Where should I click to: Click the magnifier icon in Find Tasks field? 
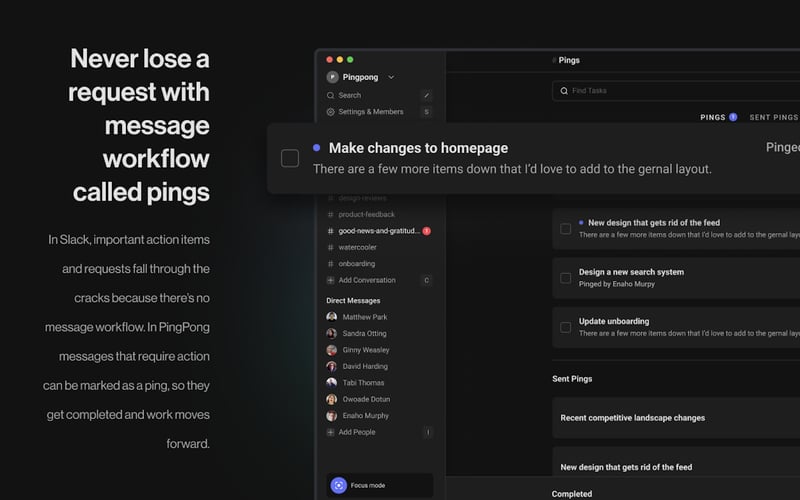[564, 91]
